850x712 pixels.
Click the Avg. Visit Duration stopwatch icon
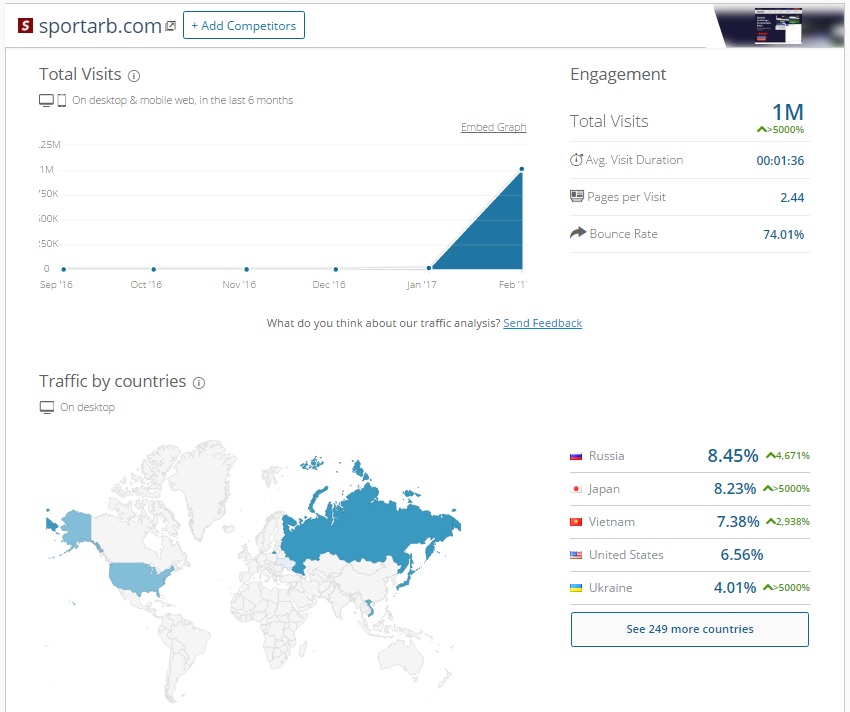pos(576,159)
